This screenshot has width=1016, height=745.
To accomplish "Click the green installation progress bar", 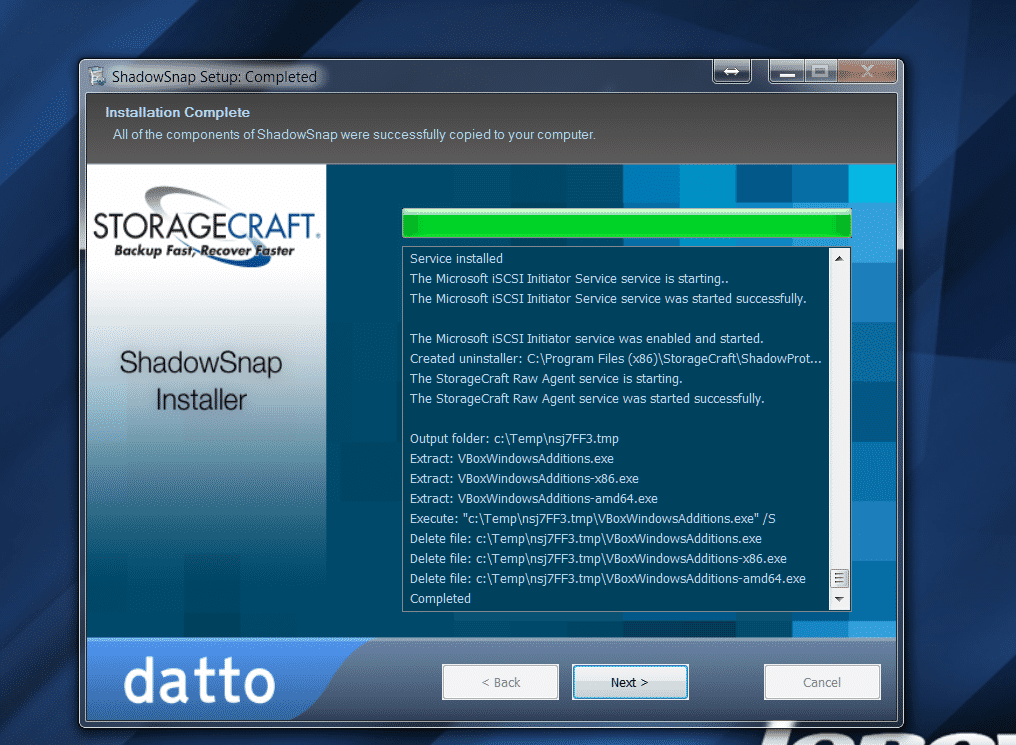I will click(626, 222).
